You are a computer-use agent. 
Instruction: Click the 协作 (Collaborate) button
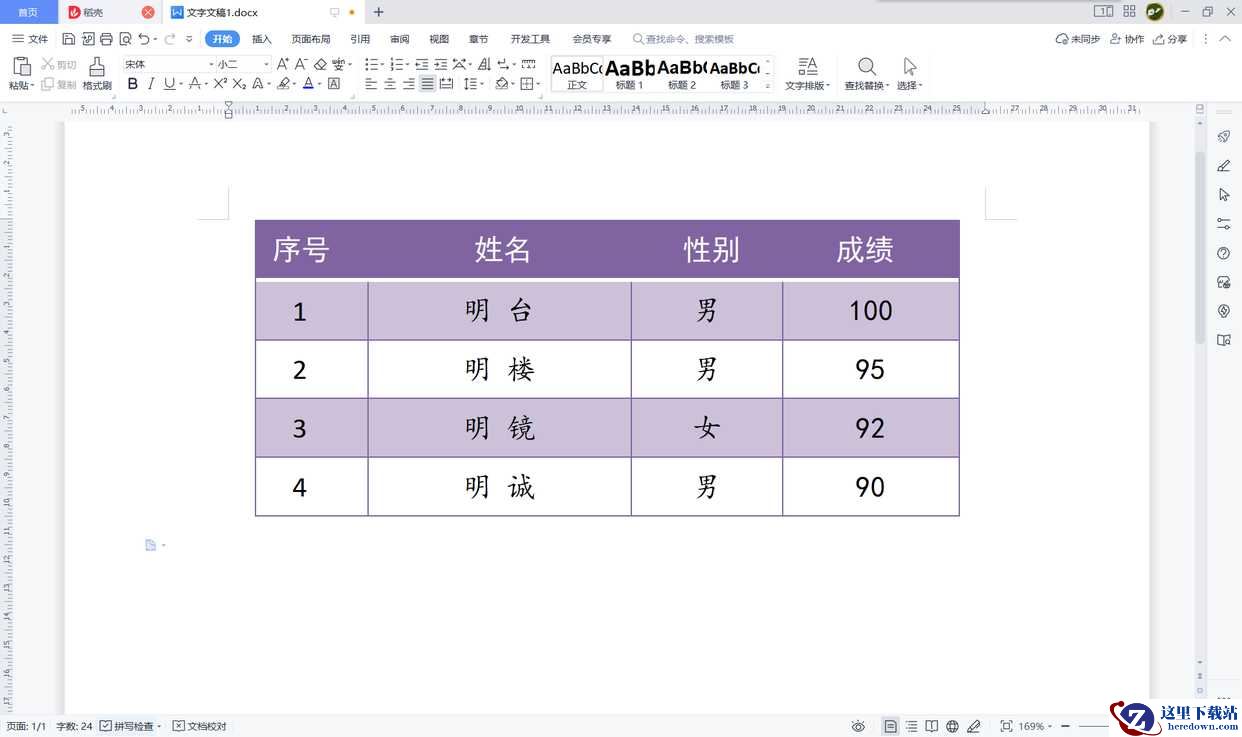click(1127, 39)
